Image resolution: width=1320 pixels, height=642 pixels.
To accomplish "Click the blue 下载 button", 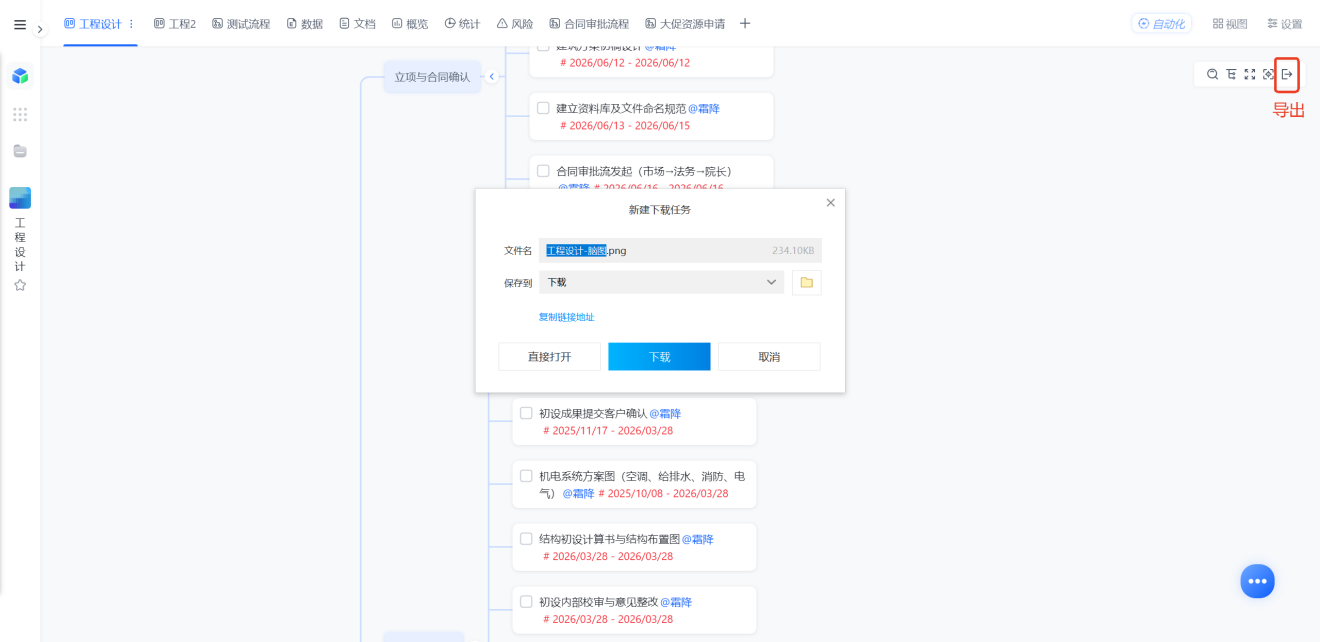I will tap(659, 357).
